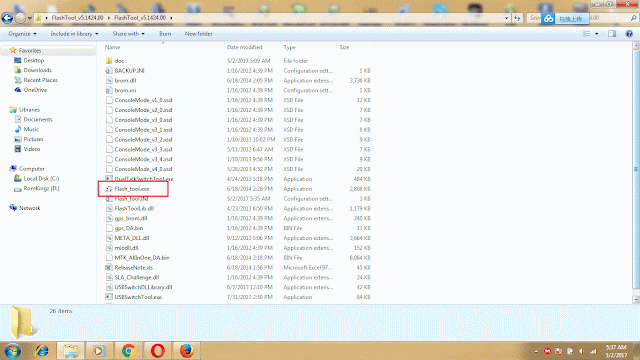This screenshot has width=640, height=360.
Task: Select ConsoleMode_v3_2.xsd file name
Action: coord(143,140)
